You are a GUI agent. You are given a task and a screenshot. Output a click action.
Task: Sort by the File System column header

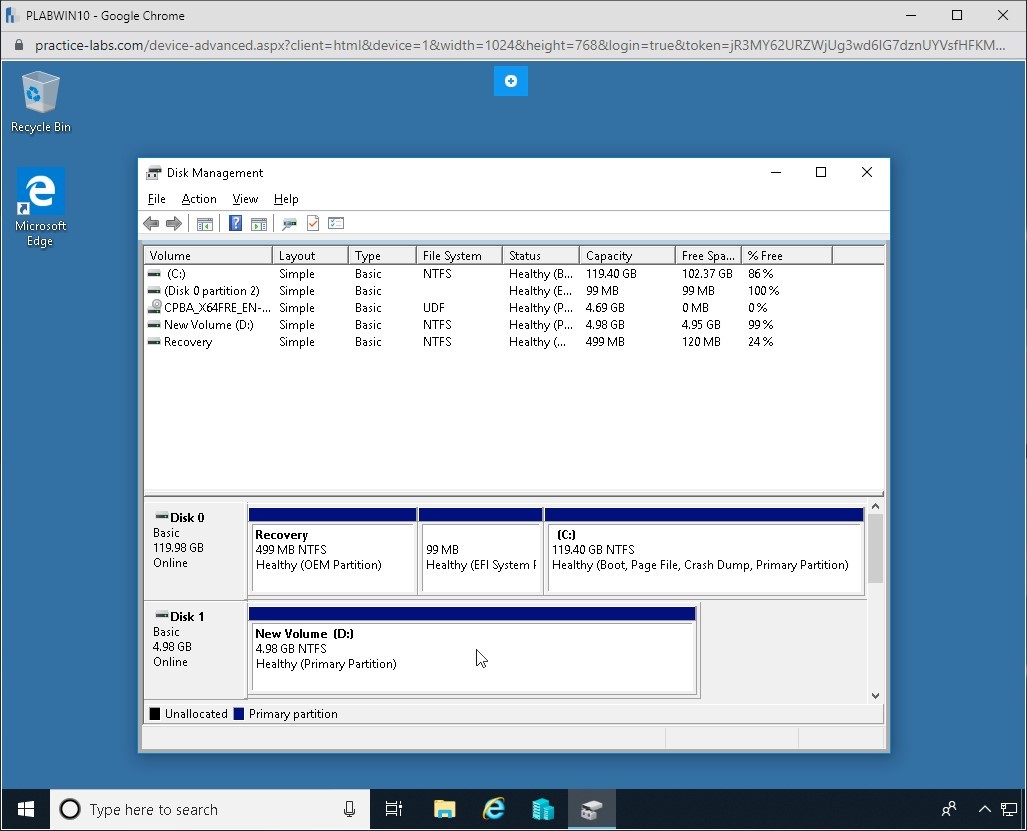[x=459, y=255]
